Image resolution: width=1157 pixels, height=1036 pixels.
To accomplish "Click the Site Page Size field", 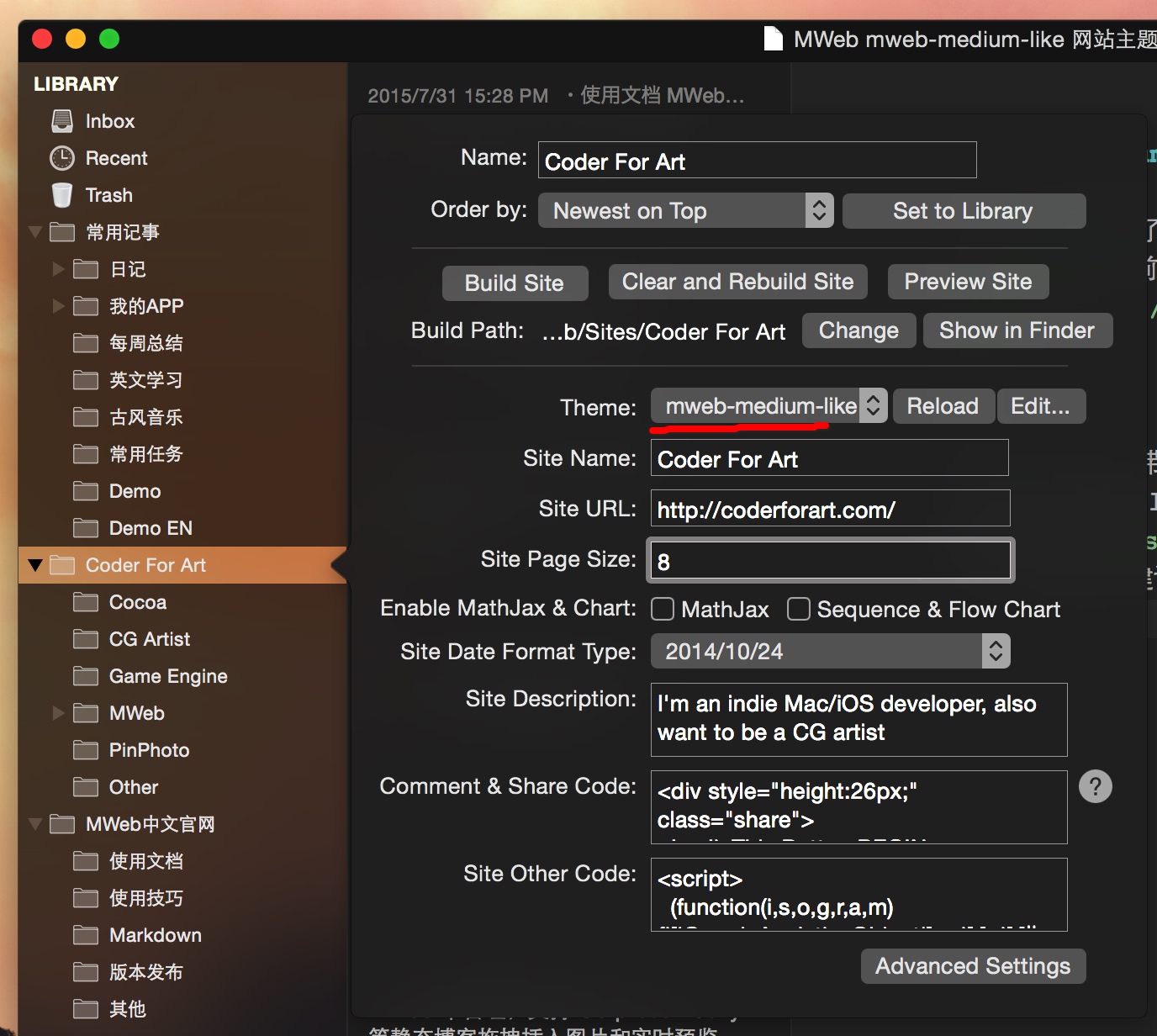I will pyautogui.click(x=831, y=560).
